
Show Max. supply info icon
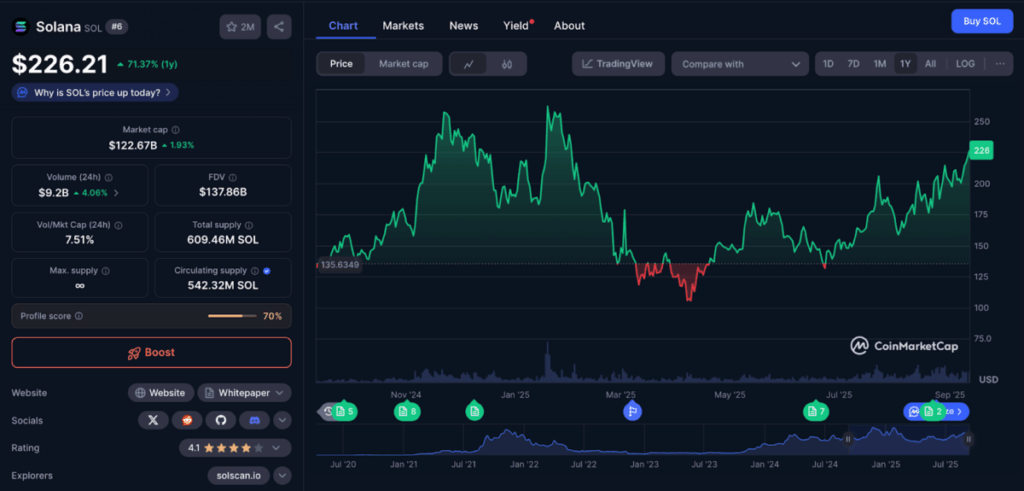(106, 270)
